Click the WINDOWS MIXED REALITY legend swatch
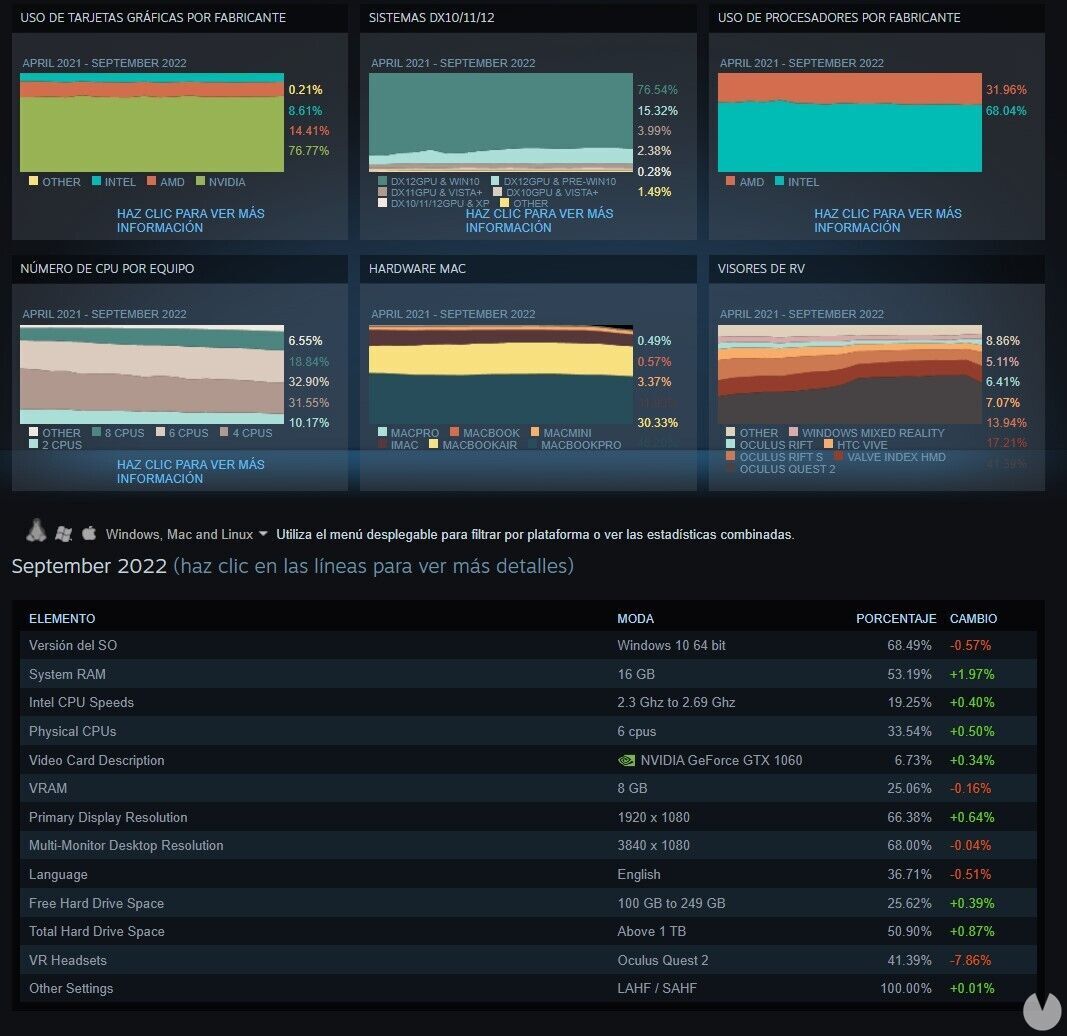The width and height of the screenshot is (1067, 1036). coord(793,432)
